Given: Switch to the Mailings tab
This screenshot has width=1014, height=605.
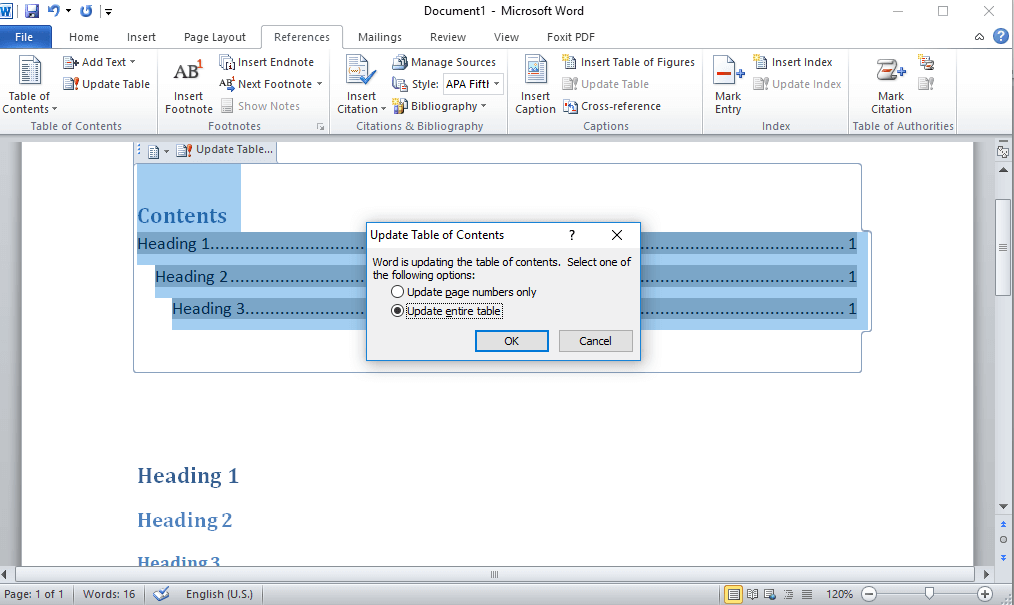Looking at the screenshot, I should point(380,37).
